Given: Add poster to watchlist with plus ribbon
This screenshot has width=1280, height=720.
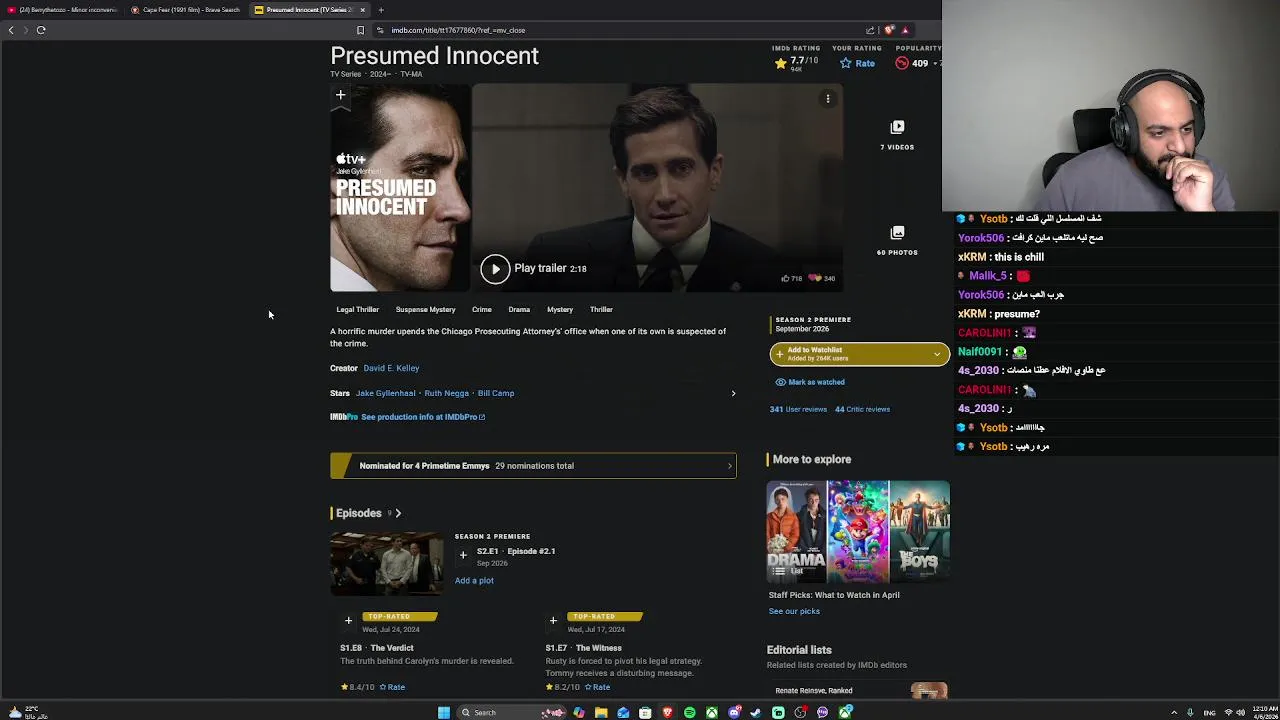Looking at the screenshot, I should pos(340,95).
